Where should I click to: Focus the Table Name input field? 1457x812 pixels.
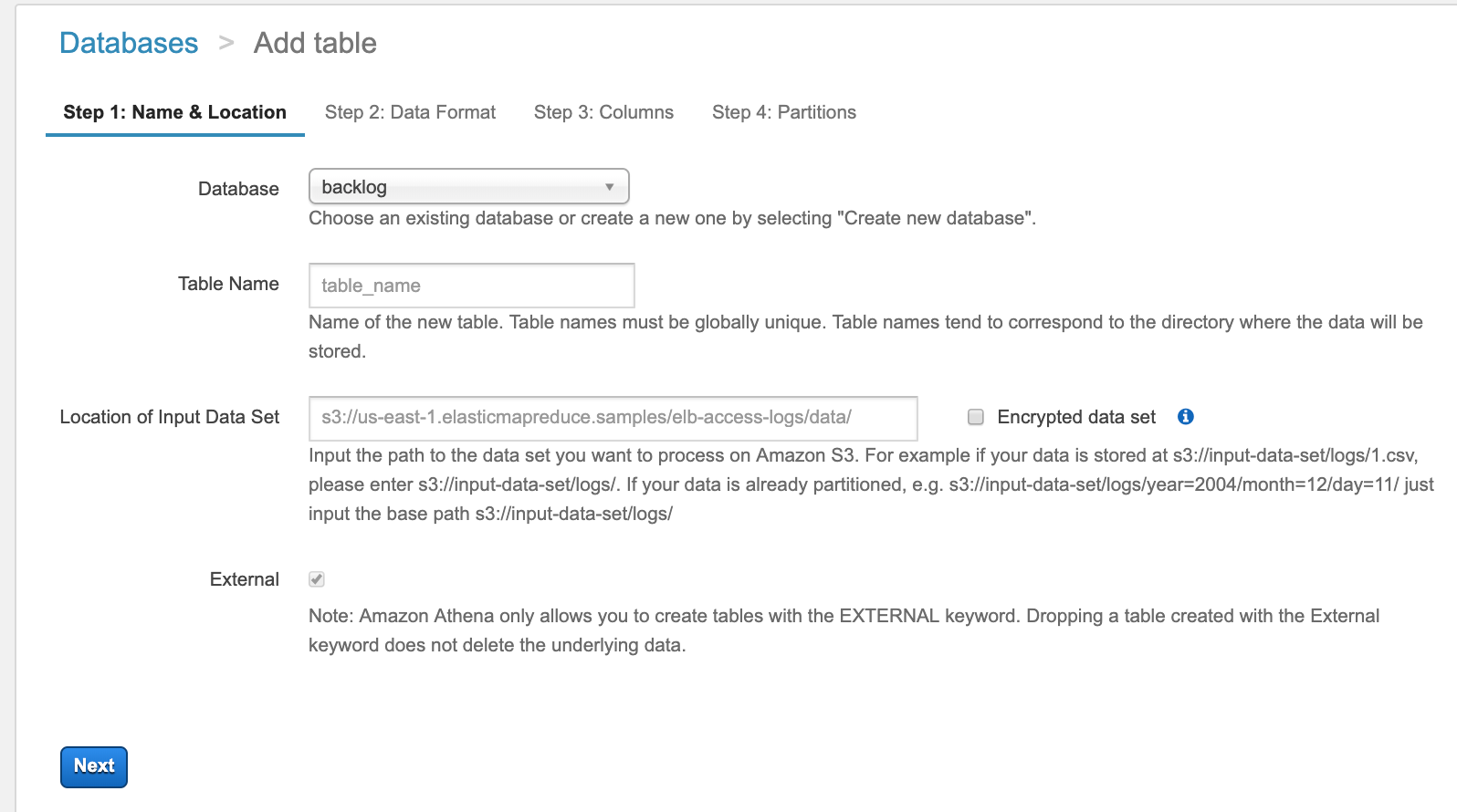[471, 286]
